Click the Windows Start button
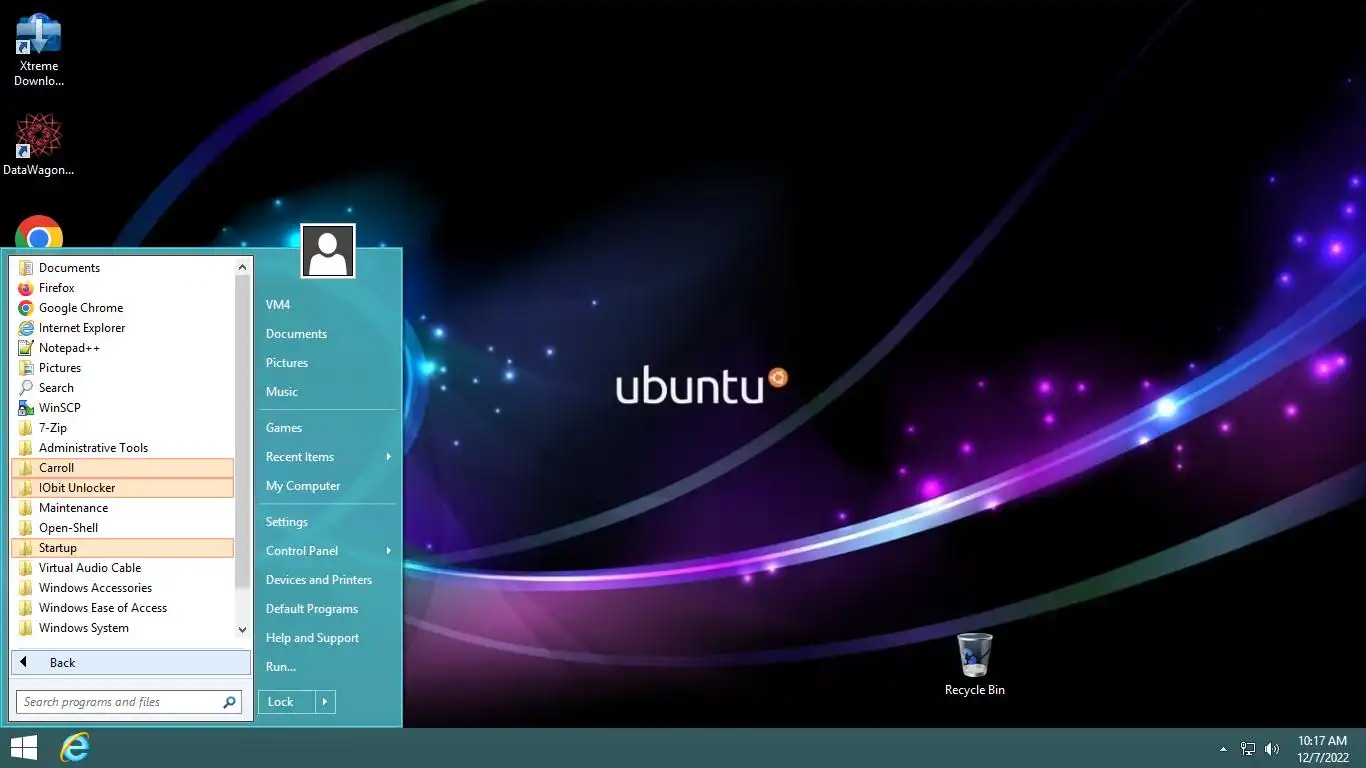Screen dimensions: 1366x768 coord(24,747)
